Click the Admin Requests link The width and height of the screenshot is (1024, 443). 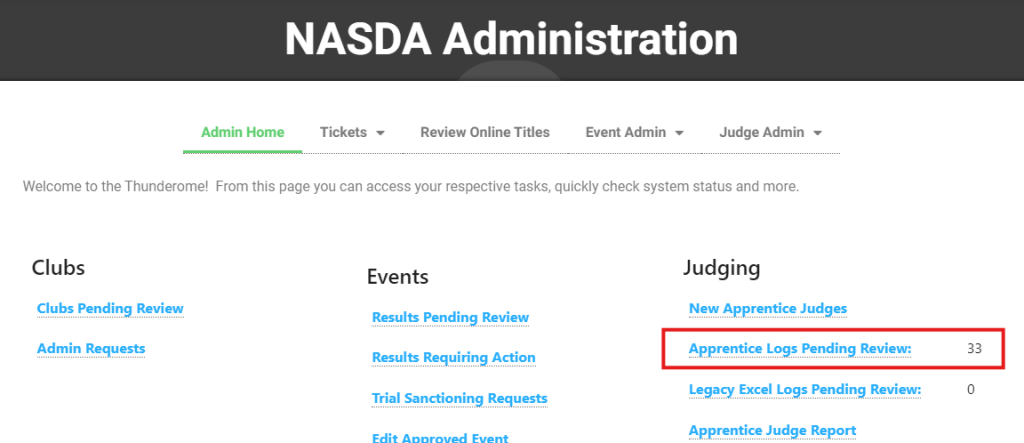pos(91,348)
